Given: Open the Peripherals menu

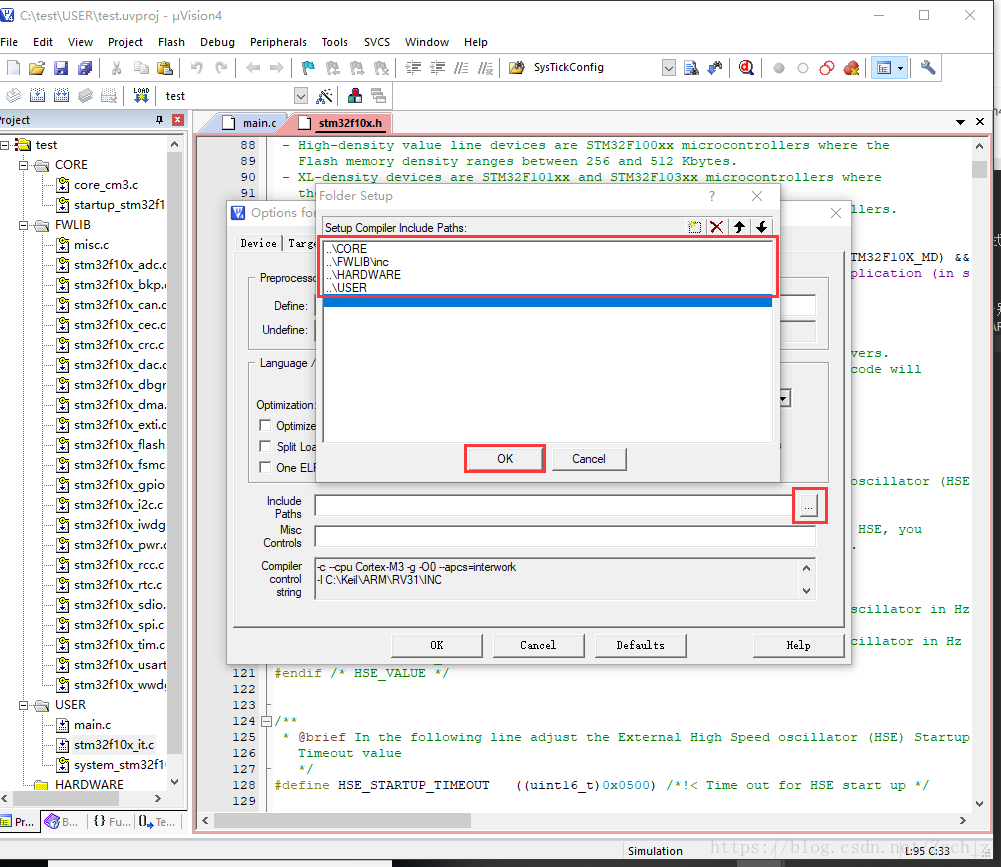Looking at the screenshot, I should (x=278, y=42).
